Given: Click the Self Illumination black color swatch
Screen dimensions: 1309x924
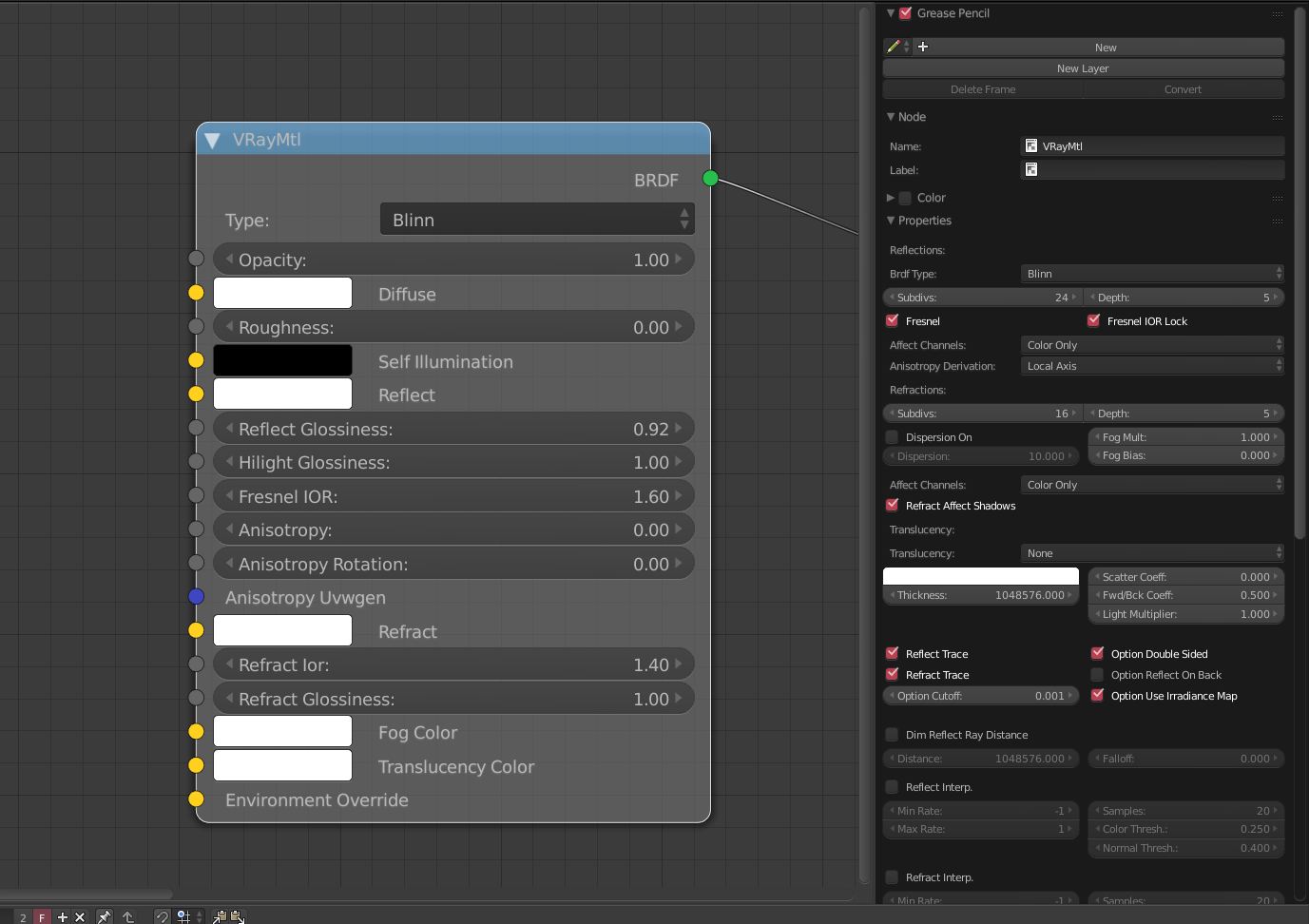Looking at the screenshot, I should (x=282, y=360).
